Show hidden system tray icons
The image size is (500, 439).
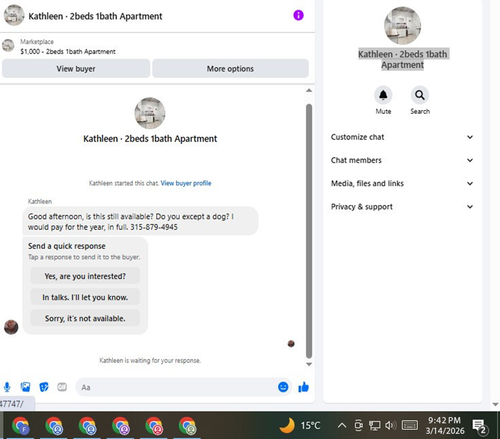pyautogui.click(x=342, y=425)
